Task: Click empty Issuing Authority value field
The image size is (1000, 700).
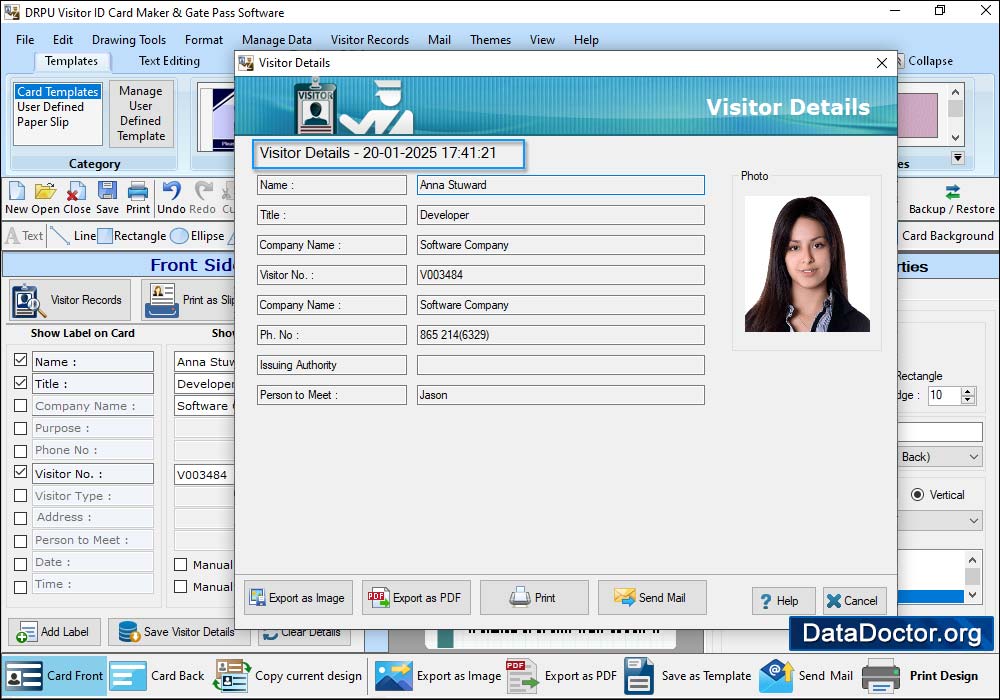Action: point(561,365)
